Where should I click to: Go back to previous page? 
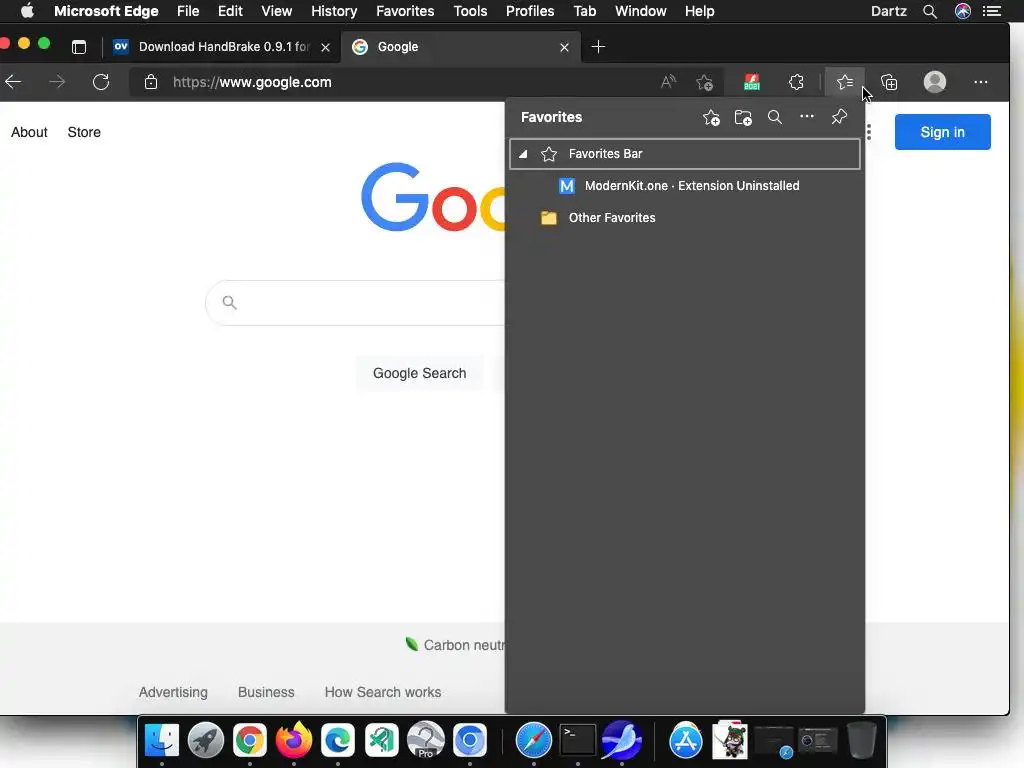(14, 82)
